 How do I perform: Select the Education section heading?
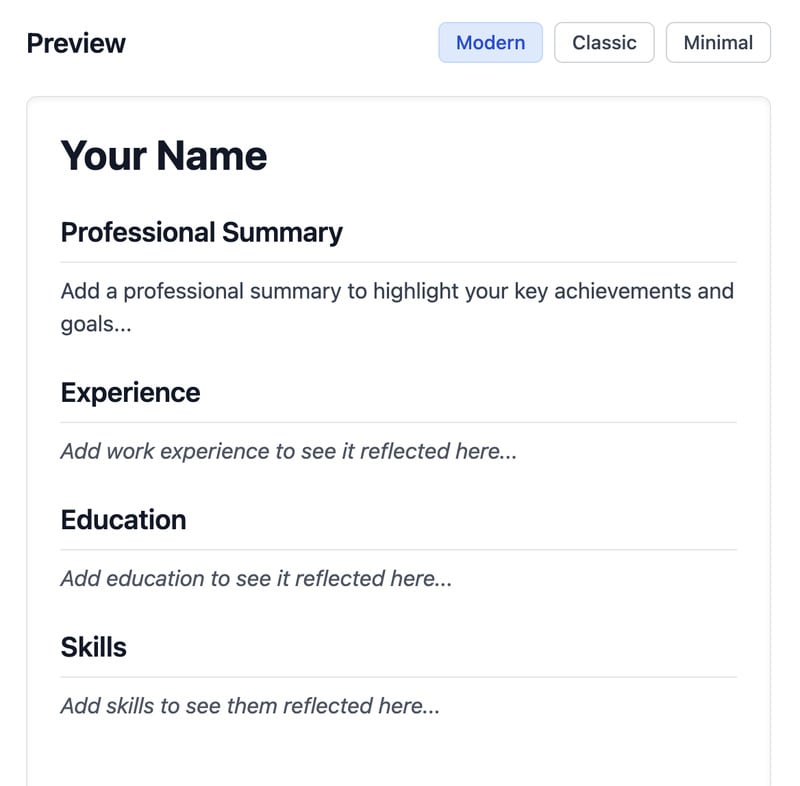pos(123,520)
